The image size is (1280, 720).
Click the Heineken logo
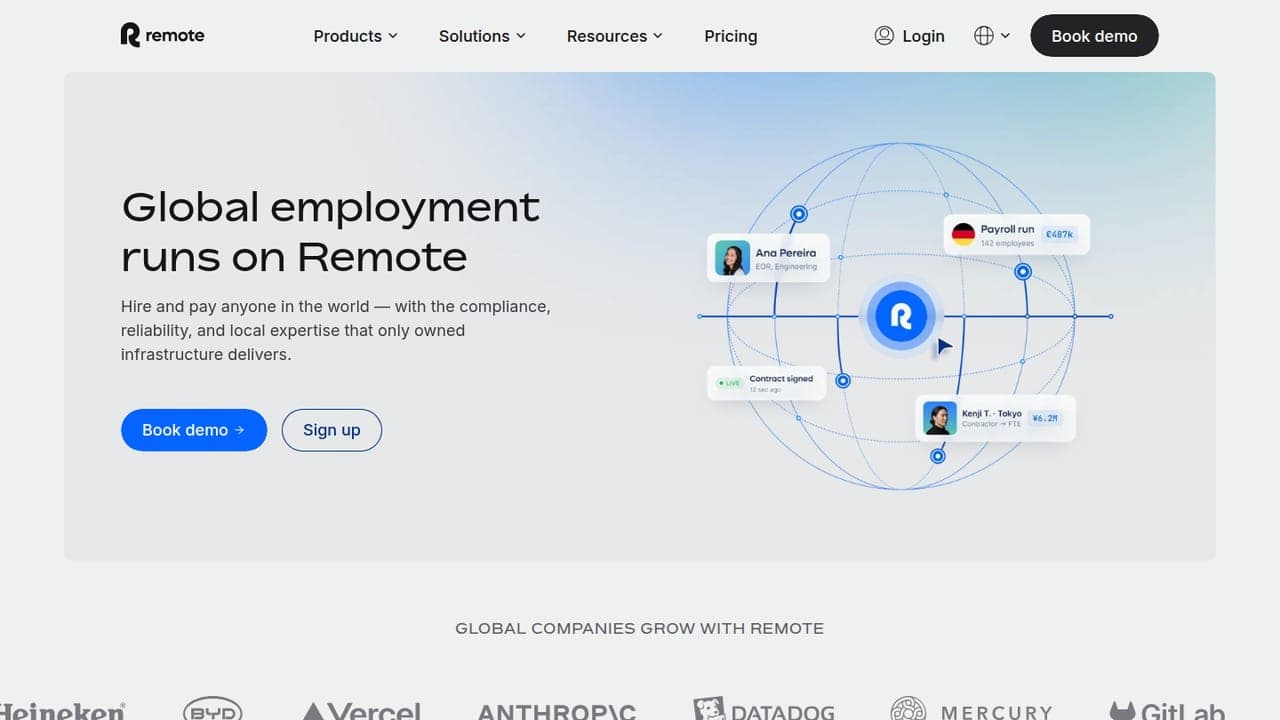[x=62, y=711]
